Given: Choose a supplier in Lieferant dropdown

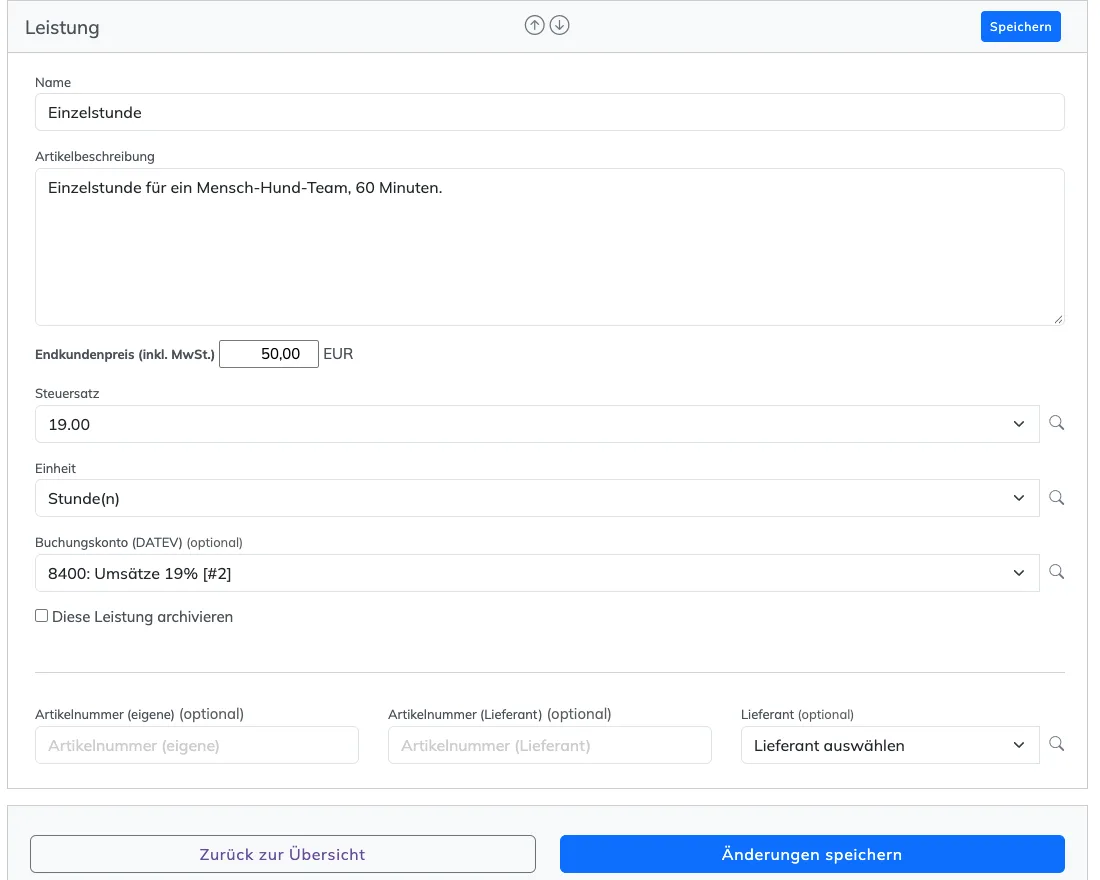Looking at the screenshot, I should pyautogui.click(x=890, y=745).
